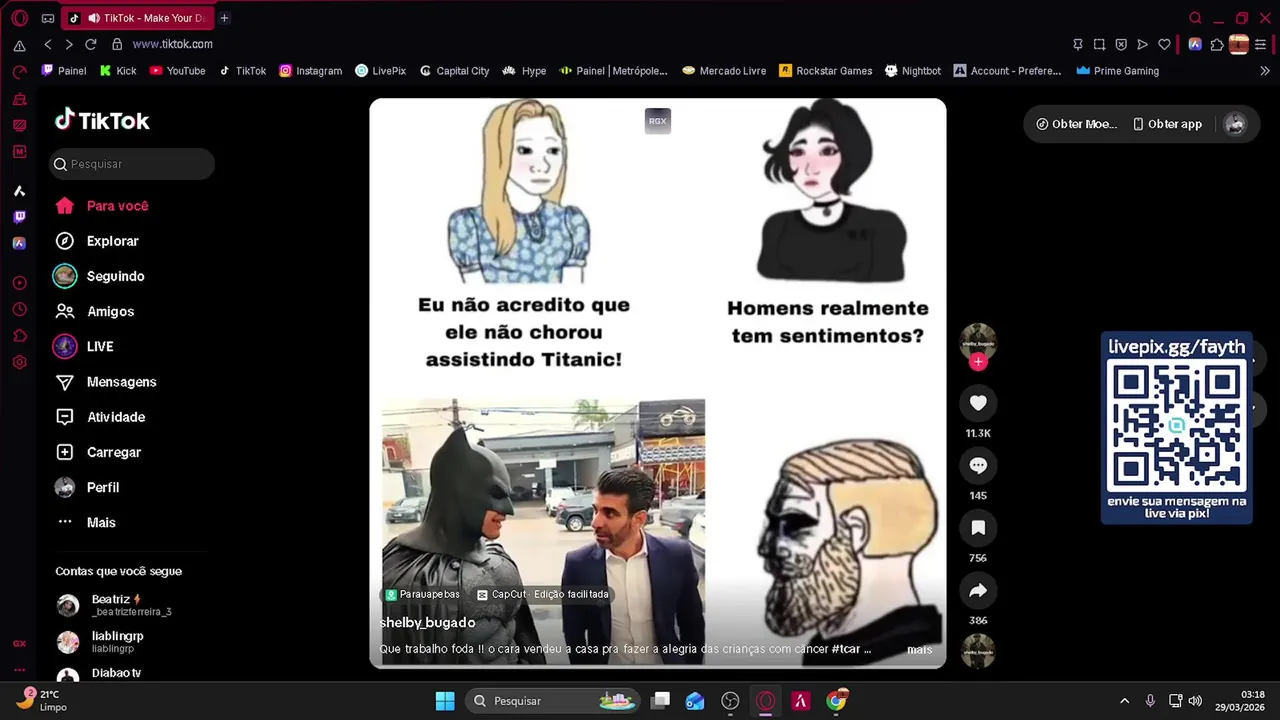Image resolution: width=1280 pixels, height=720 pixels.
Task: Expand hidden bookmarks with double chevron
Action: 1264,71
